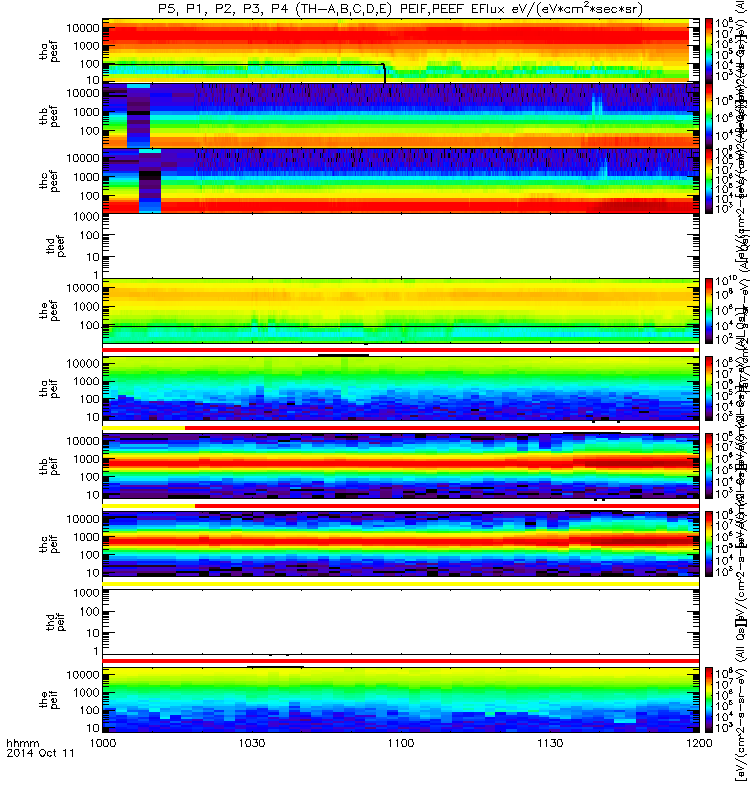750x800 pixels.
Task: Click the 100 tick on the peif axis
Action: (90, 710)
